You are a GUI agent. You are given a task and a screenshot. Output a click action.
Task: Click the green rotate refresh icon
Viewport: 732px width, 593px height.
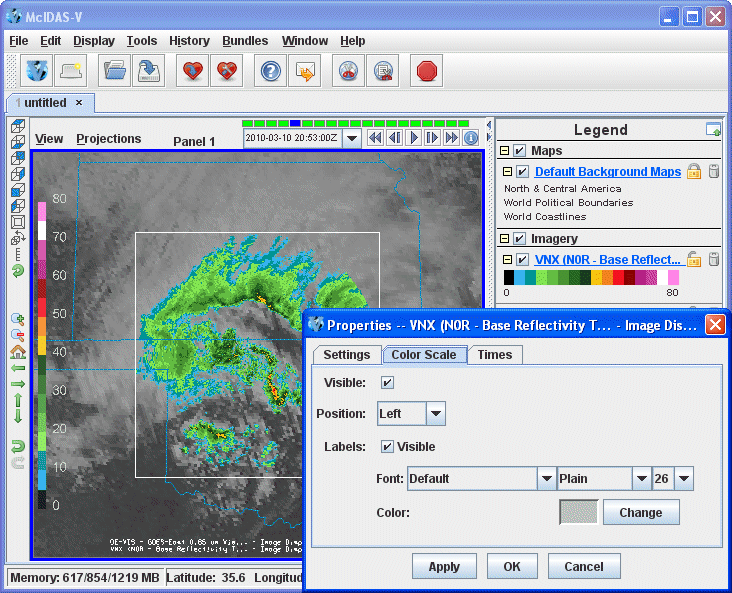(x=18, y=271)
